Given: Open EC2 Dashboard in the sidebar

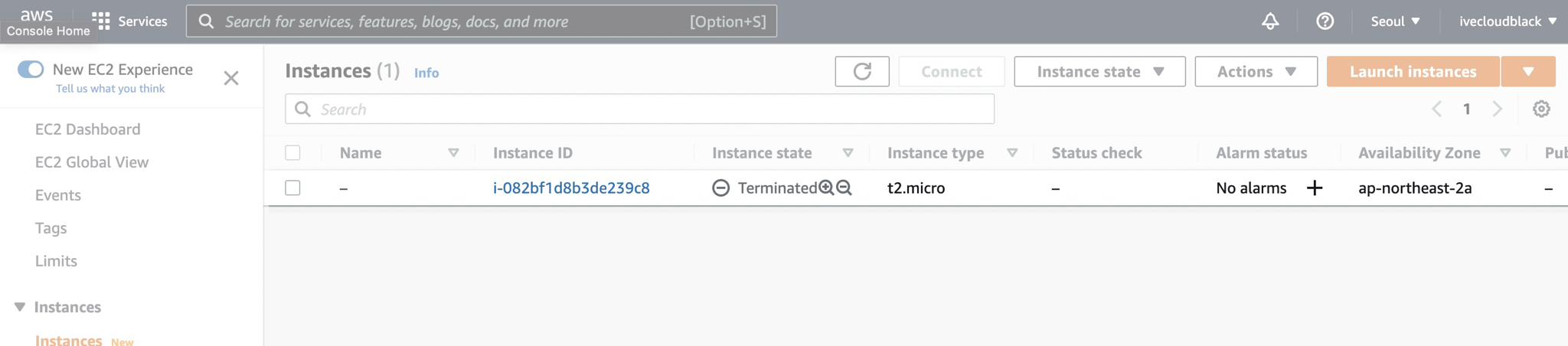Looking at the screenshot, I should pyautogui.click(x=88, y=129).
